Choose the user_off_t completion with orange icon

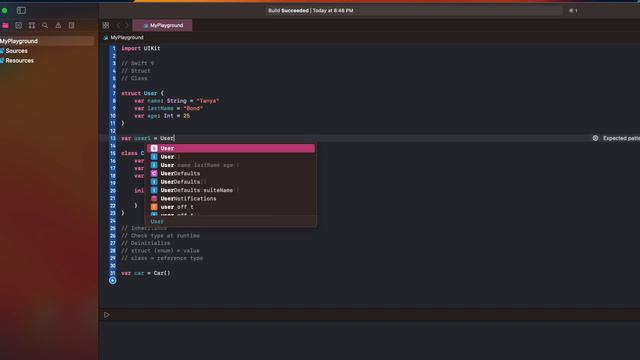(x=231, y=207)
